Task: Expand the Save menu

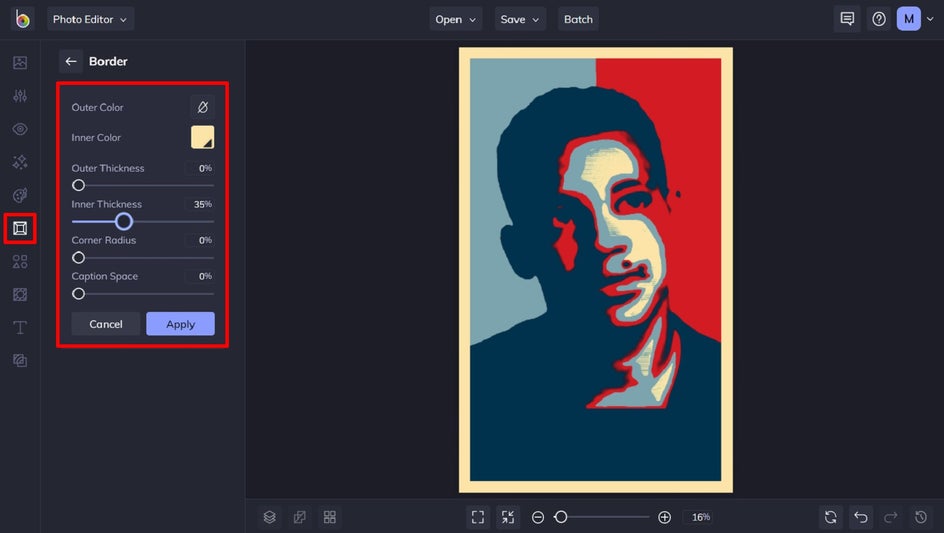Action: [520, 19]
